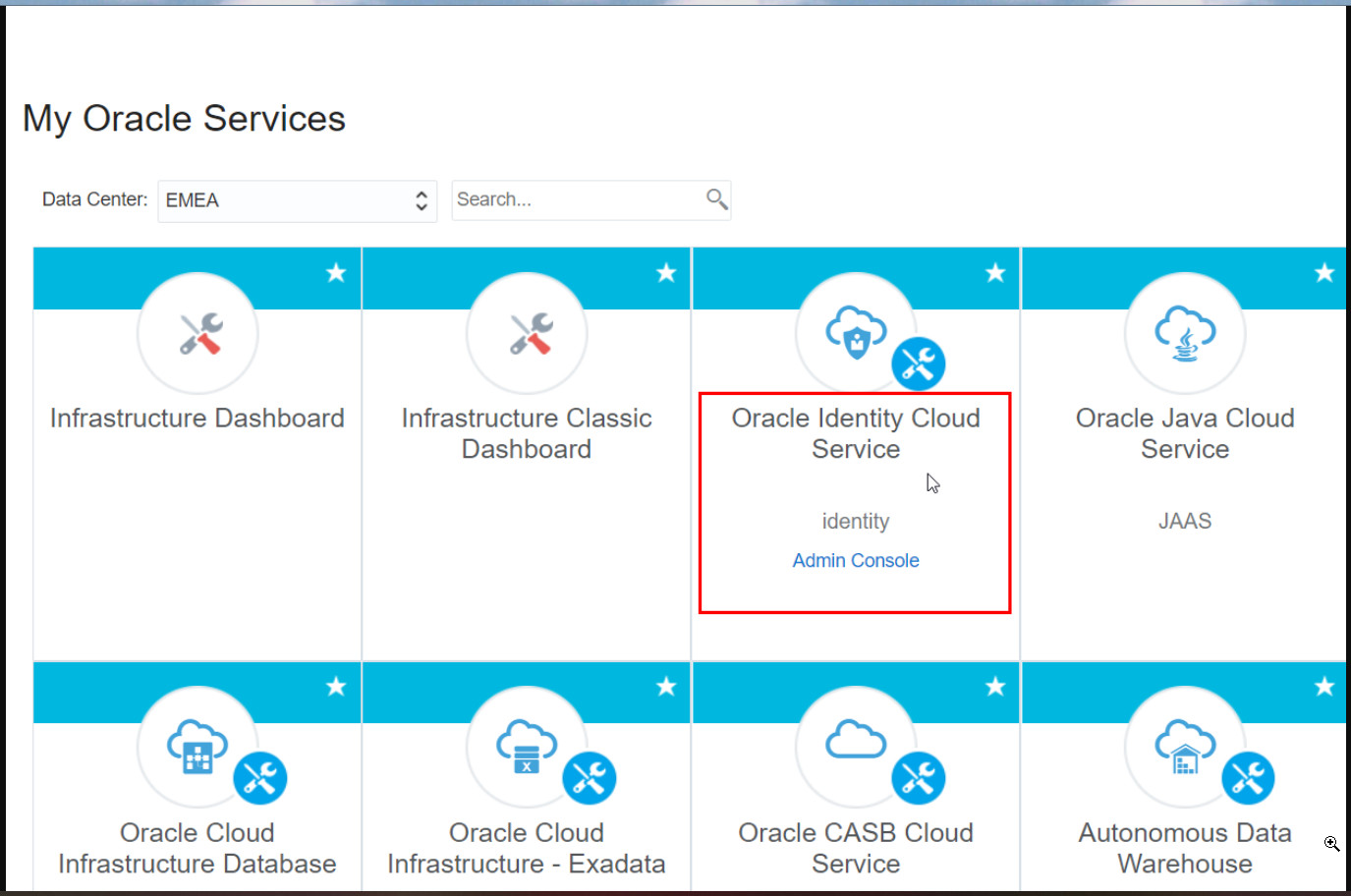Click the wrench badge on CASB Cloud Service
Viewport: 1351px width, 896px height.
point(919,778)
